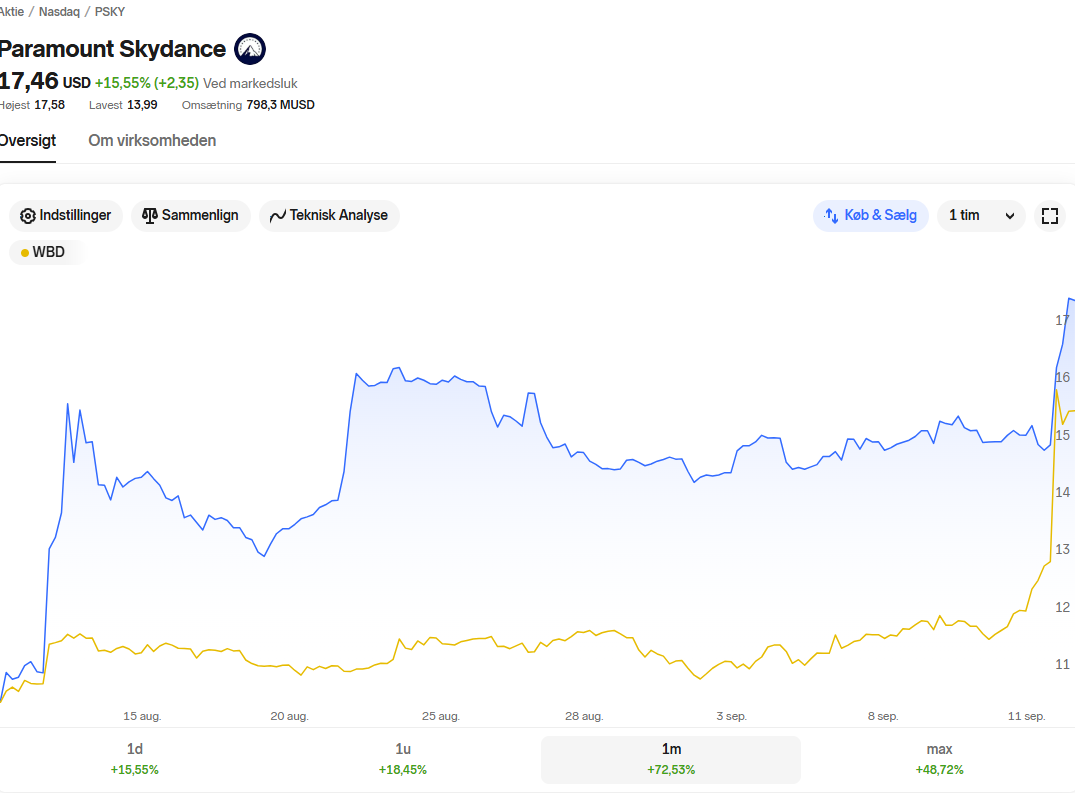The image size is (1075, 793).
Task: Click Højest value 17,58
Action: (49, 105)
